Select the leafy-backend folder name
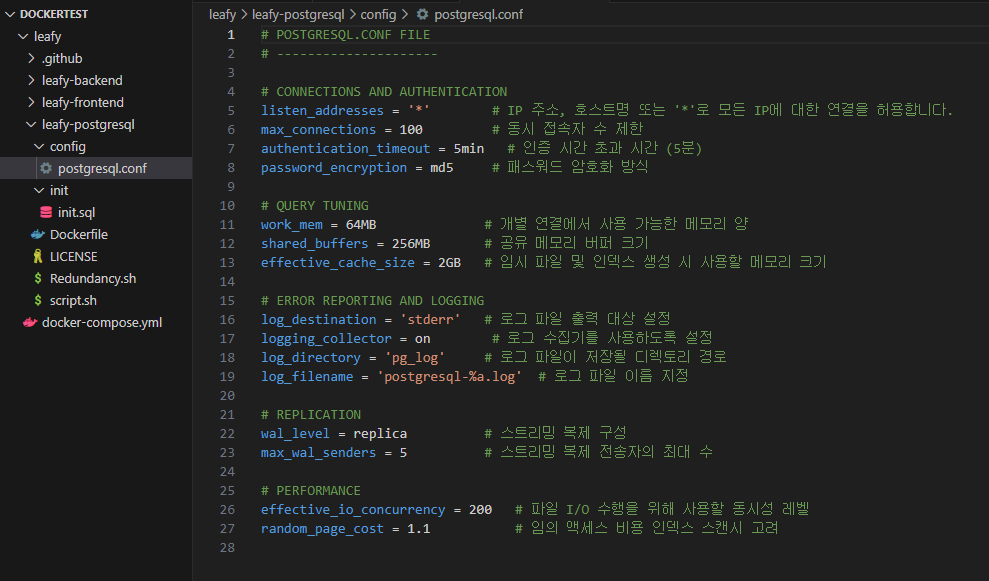 click(82, 81)
